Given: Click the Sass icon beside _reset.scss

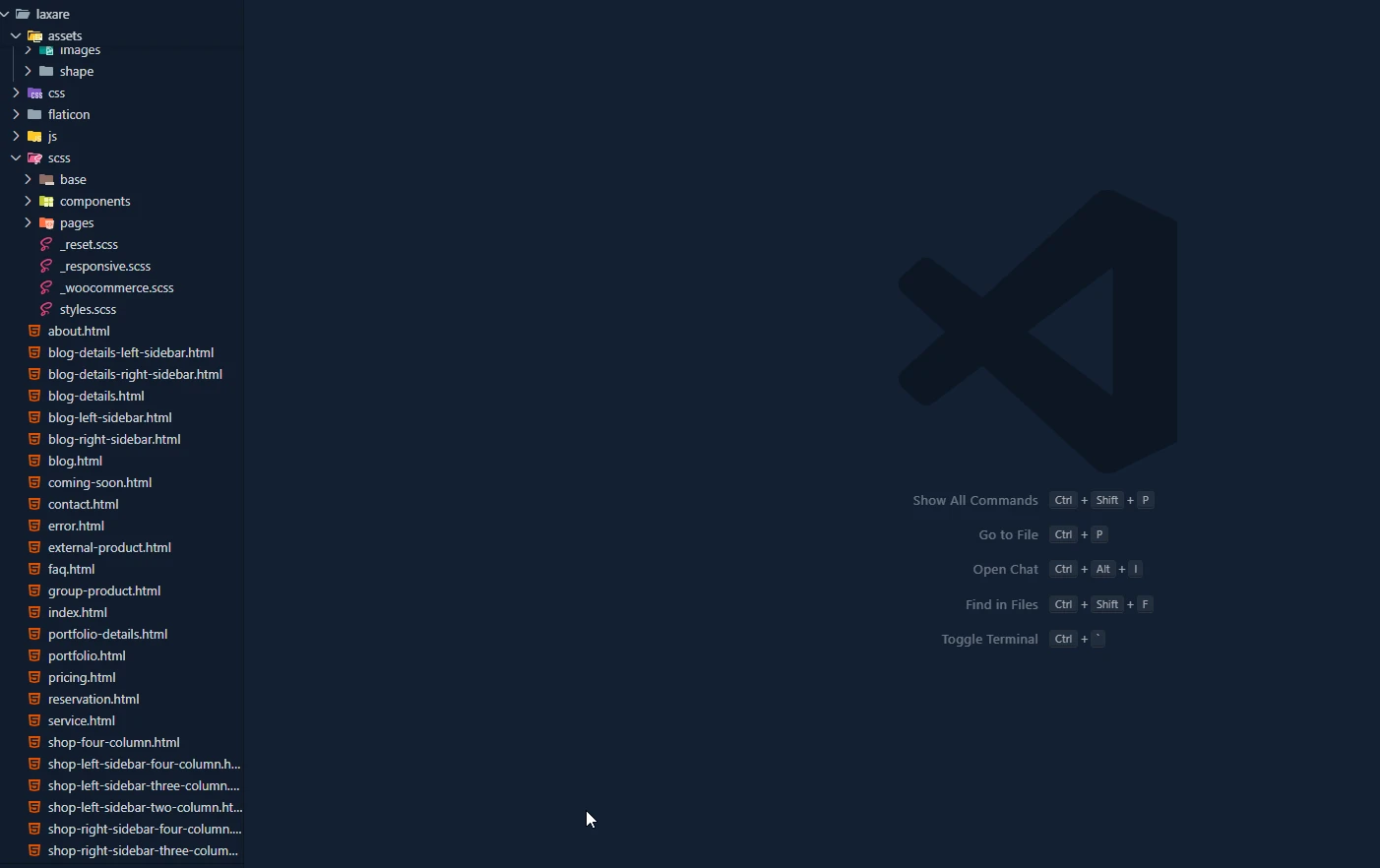Looking at the screenshot, I should (46, 245).
